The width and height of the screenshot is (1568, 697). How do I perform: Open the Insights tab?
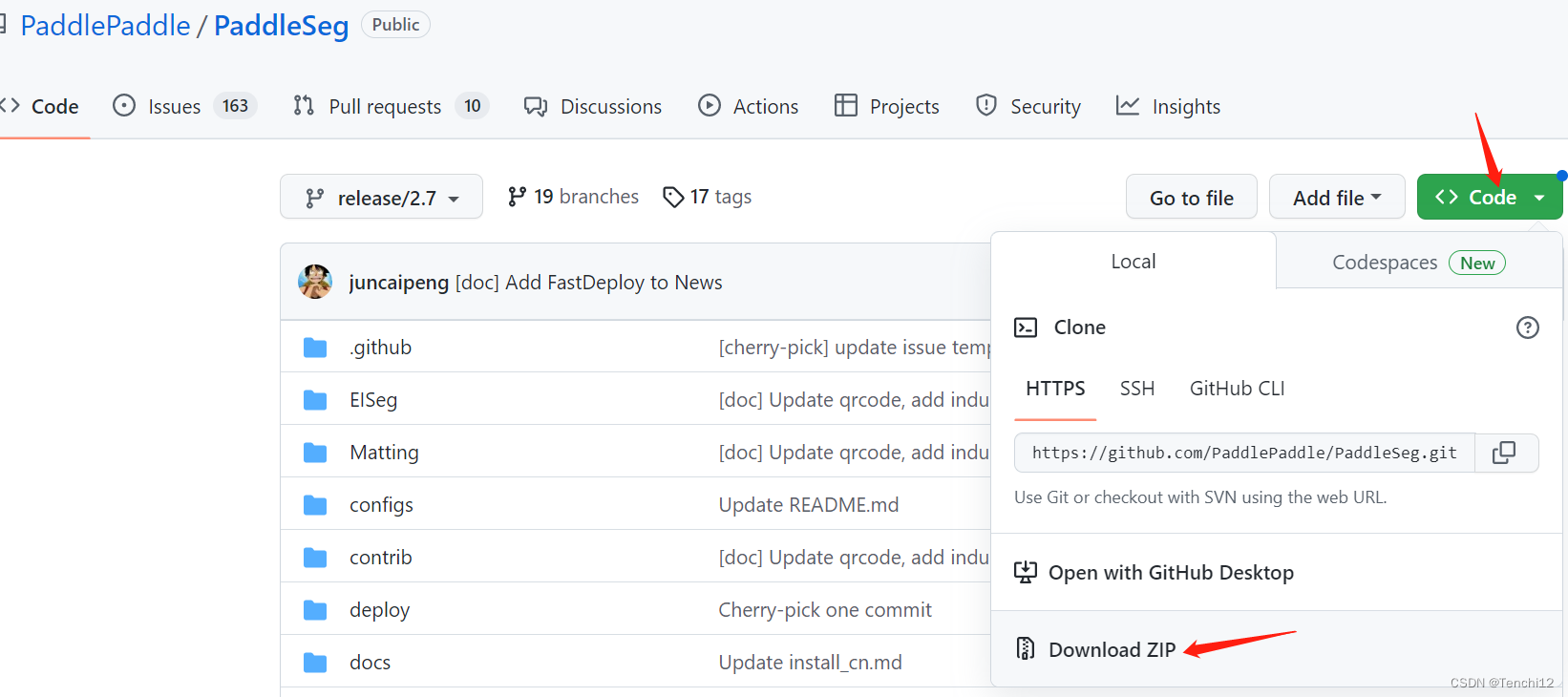coord(1168,106)
